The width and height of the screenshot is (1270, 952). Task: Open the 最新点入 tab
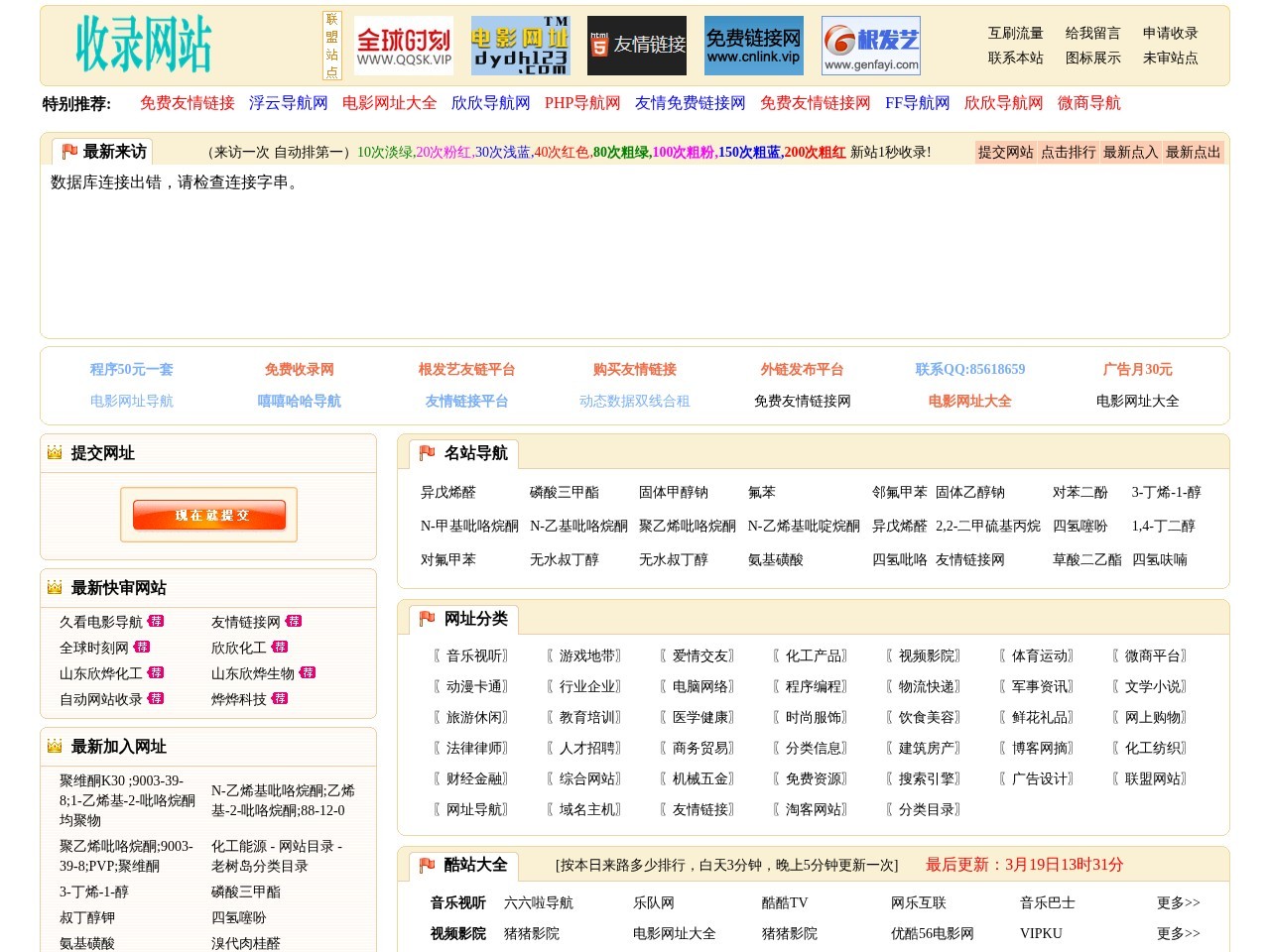[1131, 152]
